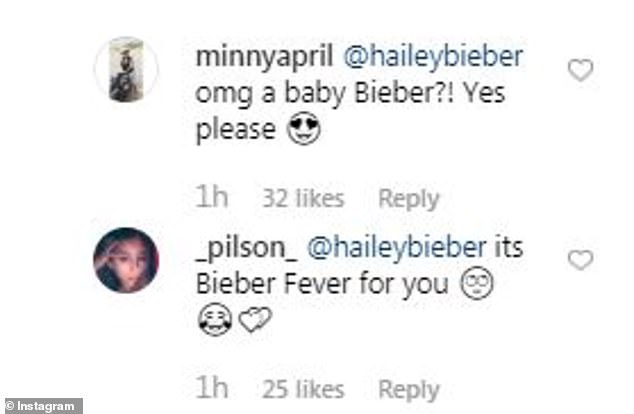The height and width of the screenshot is (414, 634).
Task: Open @haileybieber mention in minnyapril's comment
Action: [x=433, y=57]
